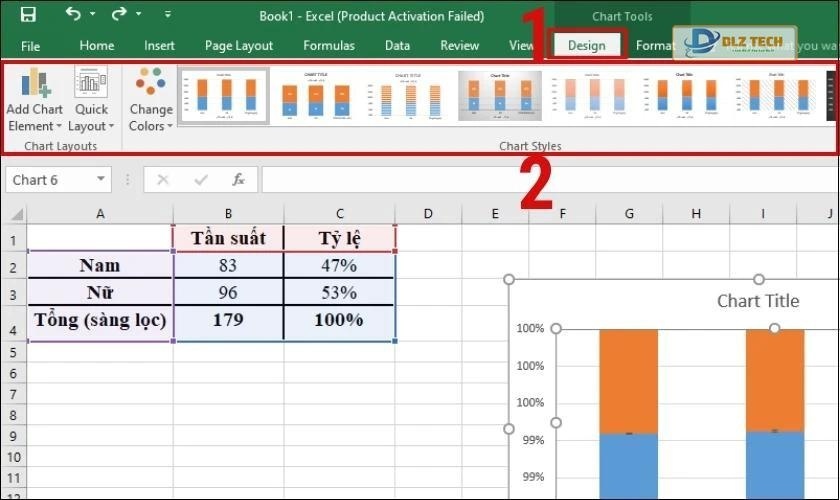Select the first chart style thumbnail
The height and width of the screenshot is (500, 840).
pyautogui.click(x=223, y=96)
